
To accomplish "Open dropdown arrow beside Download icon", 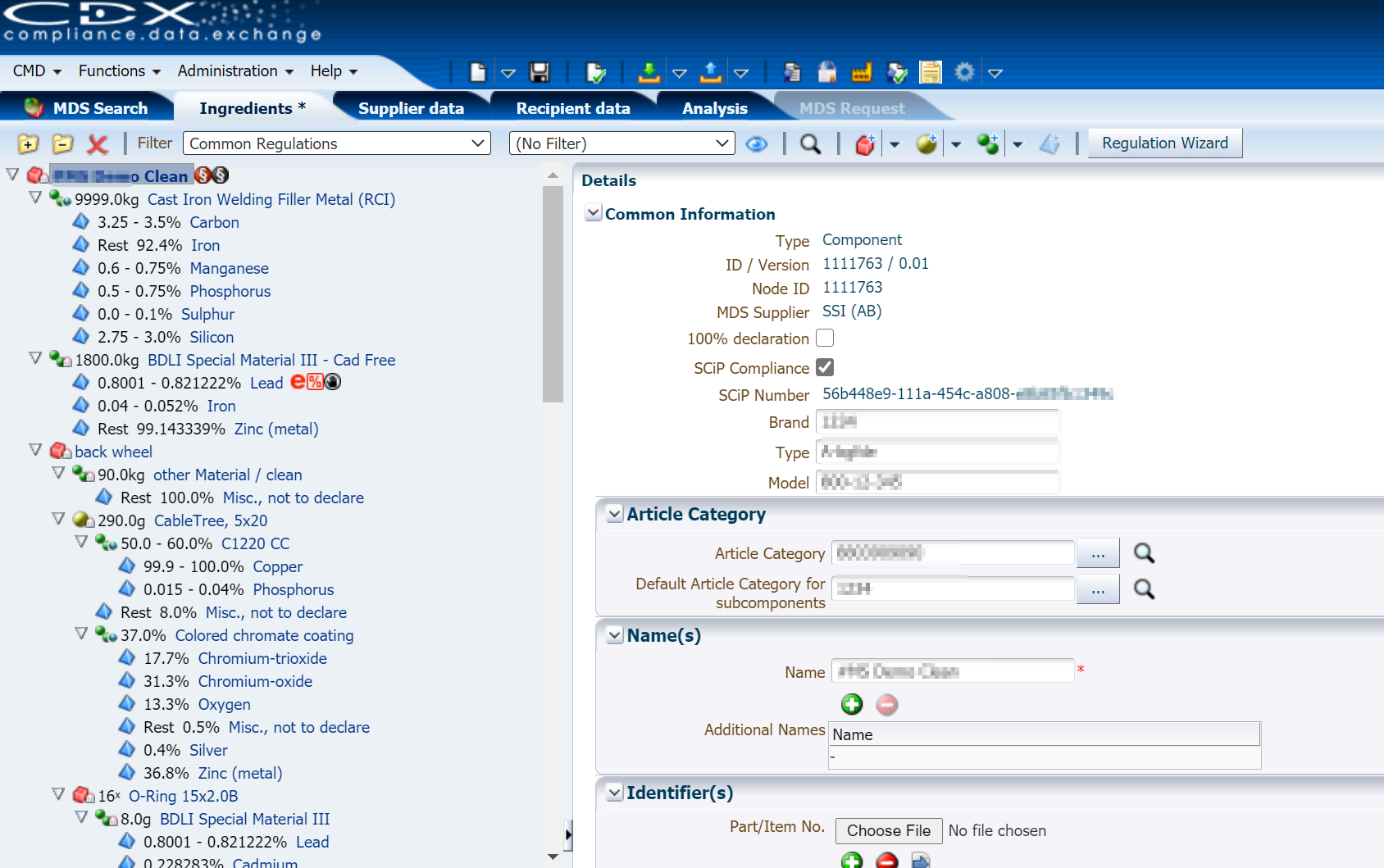I will [680, 73].
